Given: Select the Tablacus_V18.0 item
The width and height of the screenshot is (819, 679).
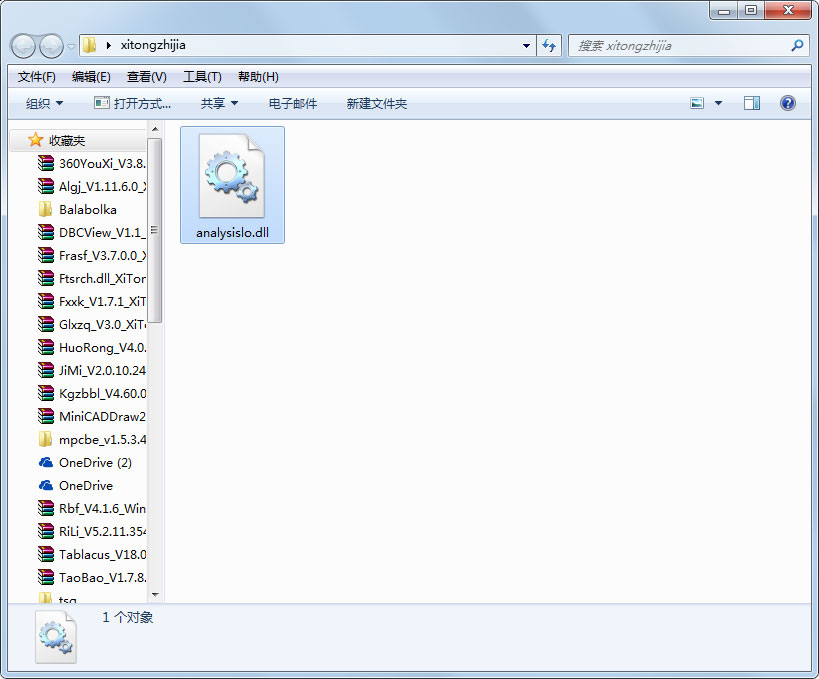Looking at the screenshot, I should [92, 554].
